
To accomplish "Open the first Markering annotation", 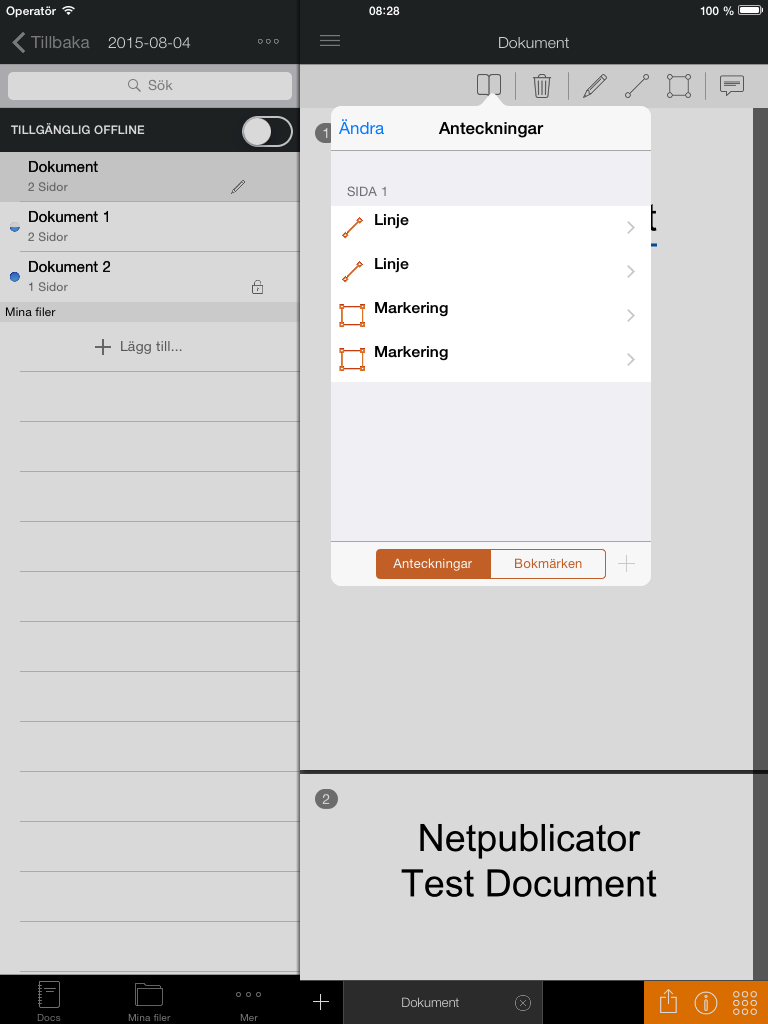I will (x=490, y=315).
